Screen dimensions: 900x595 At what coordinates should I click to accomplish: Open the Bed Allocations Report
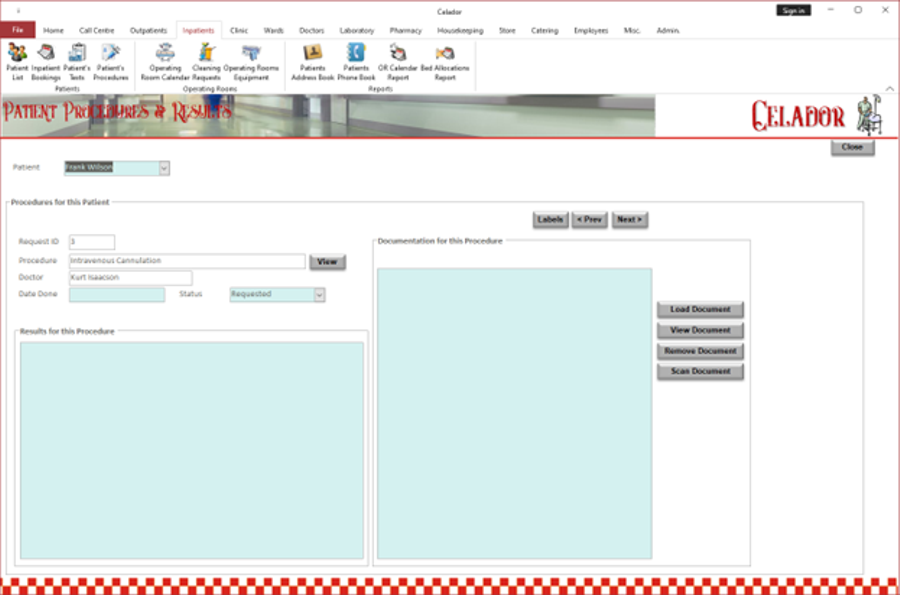[x=444, y=62]
